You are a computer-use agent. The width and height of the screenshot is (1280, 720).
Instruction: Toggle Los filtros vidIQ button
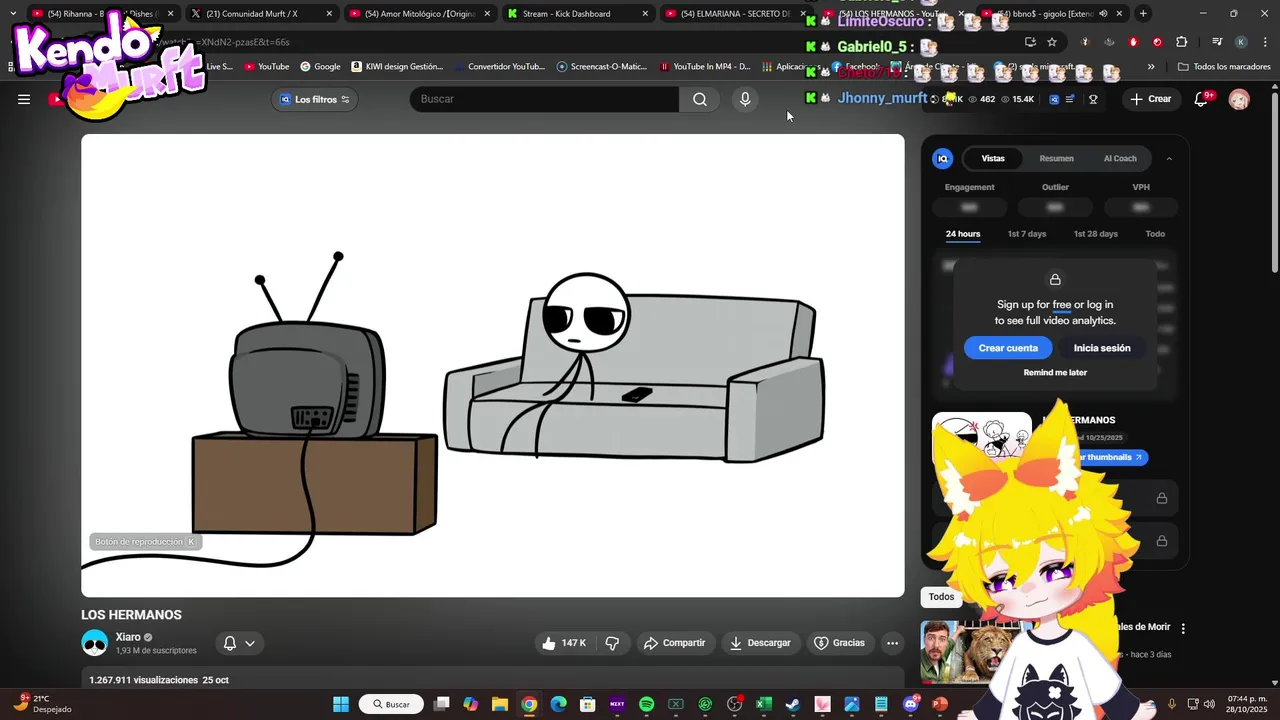pyautogui.click(x=314, y=99)
